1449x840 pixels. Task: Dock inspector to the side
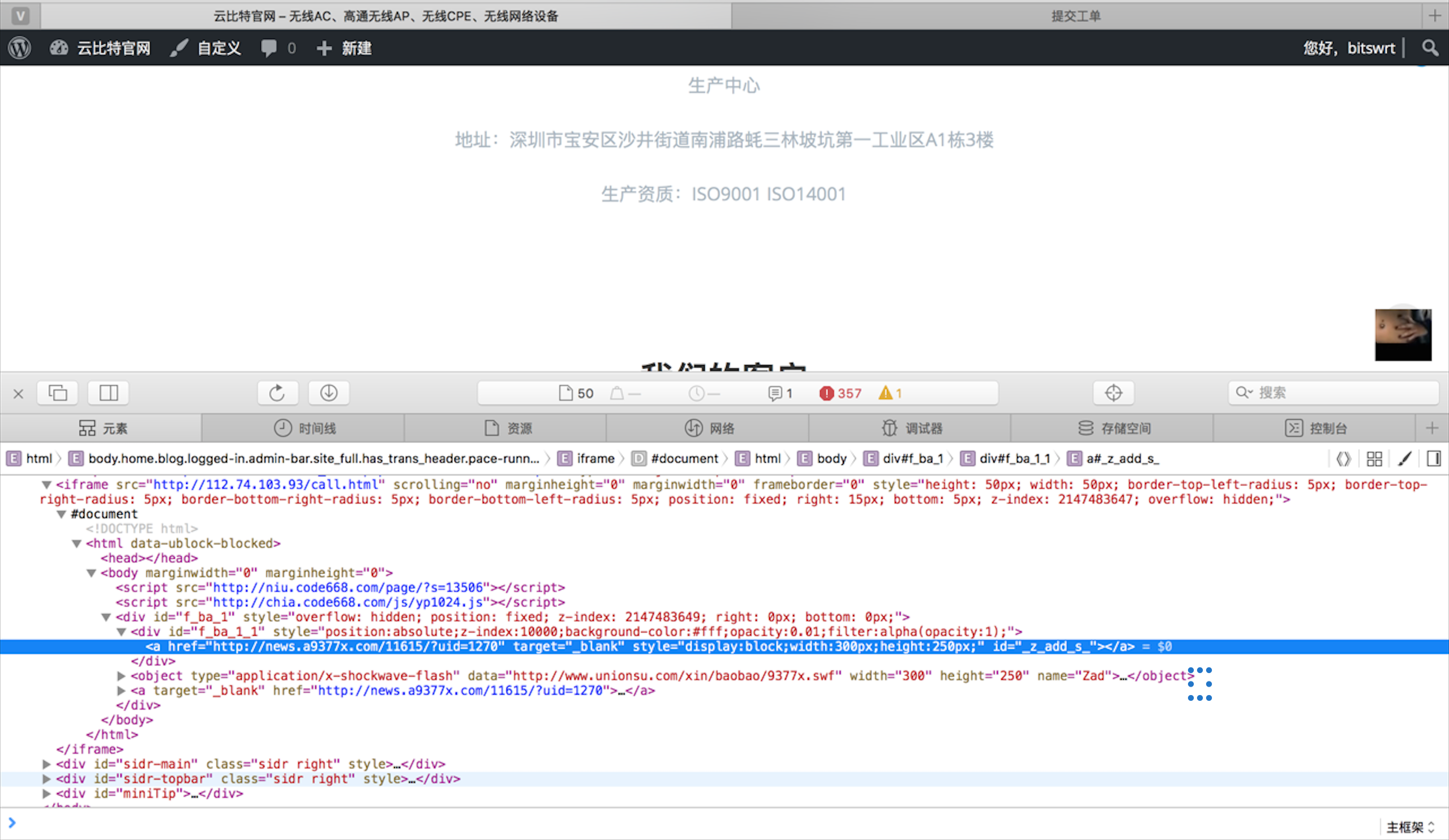pos(109,393)
